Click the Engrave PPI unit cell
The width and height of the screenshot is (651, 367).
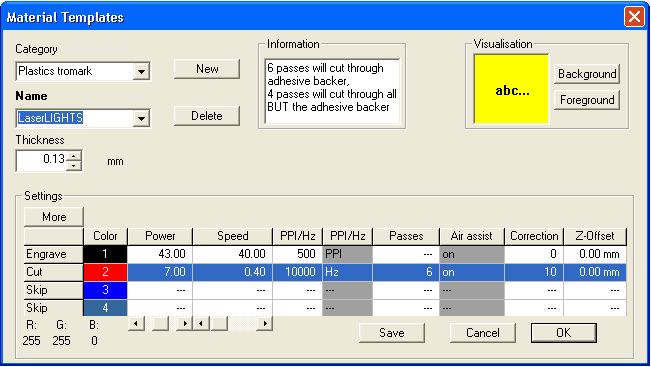tap(348, 254)
